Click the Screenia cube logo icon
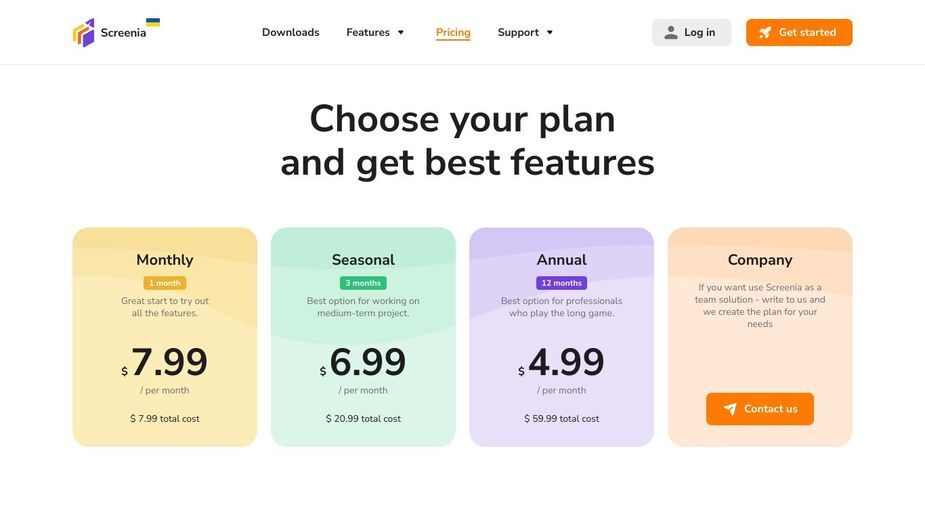The width and height of the screenshot is (925, 520). 84,32
